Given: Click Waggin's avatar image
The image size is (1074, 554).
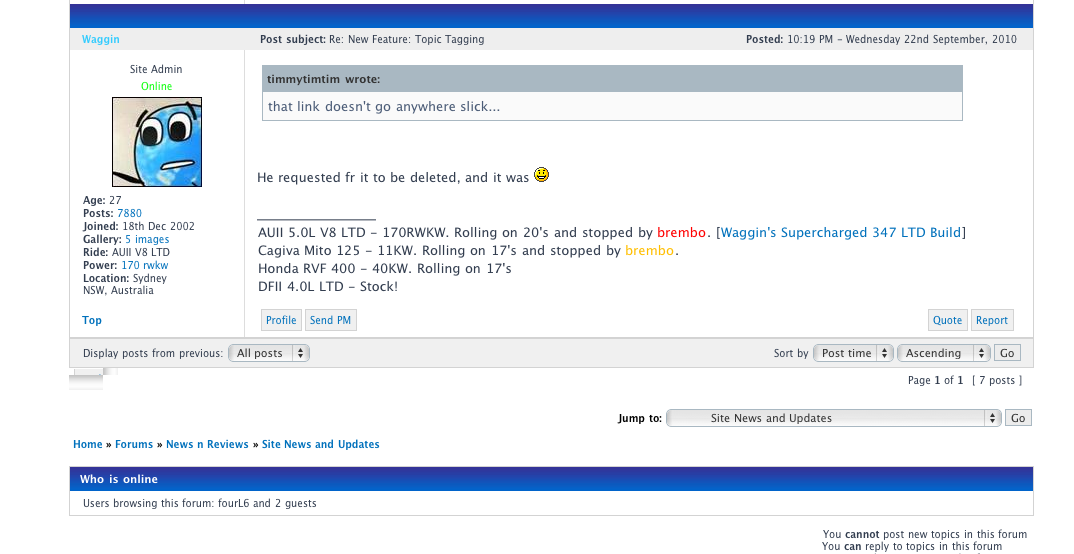Looking at the screenshot, I should pos(157,142).
